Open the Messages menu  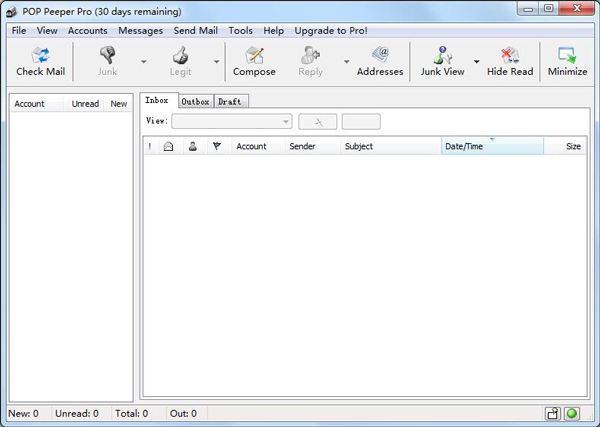140,31
